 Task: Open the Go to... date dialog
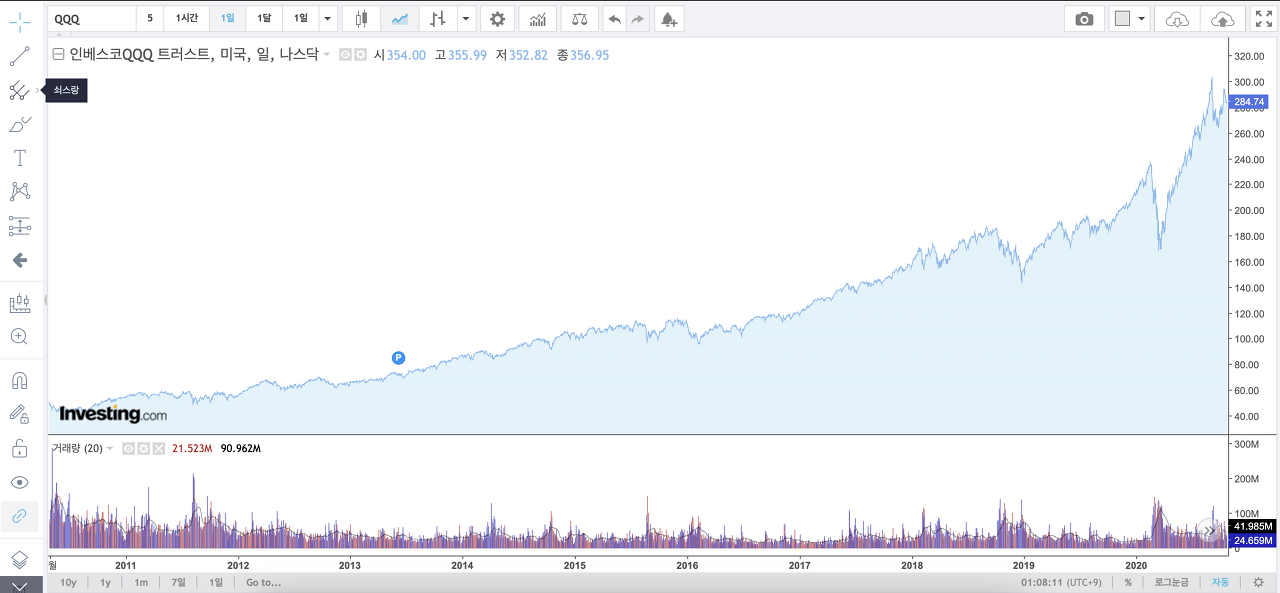(263, 582)
